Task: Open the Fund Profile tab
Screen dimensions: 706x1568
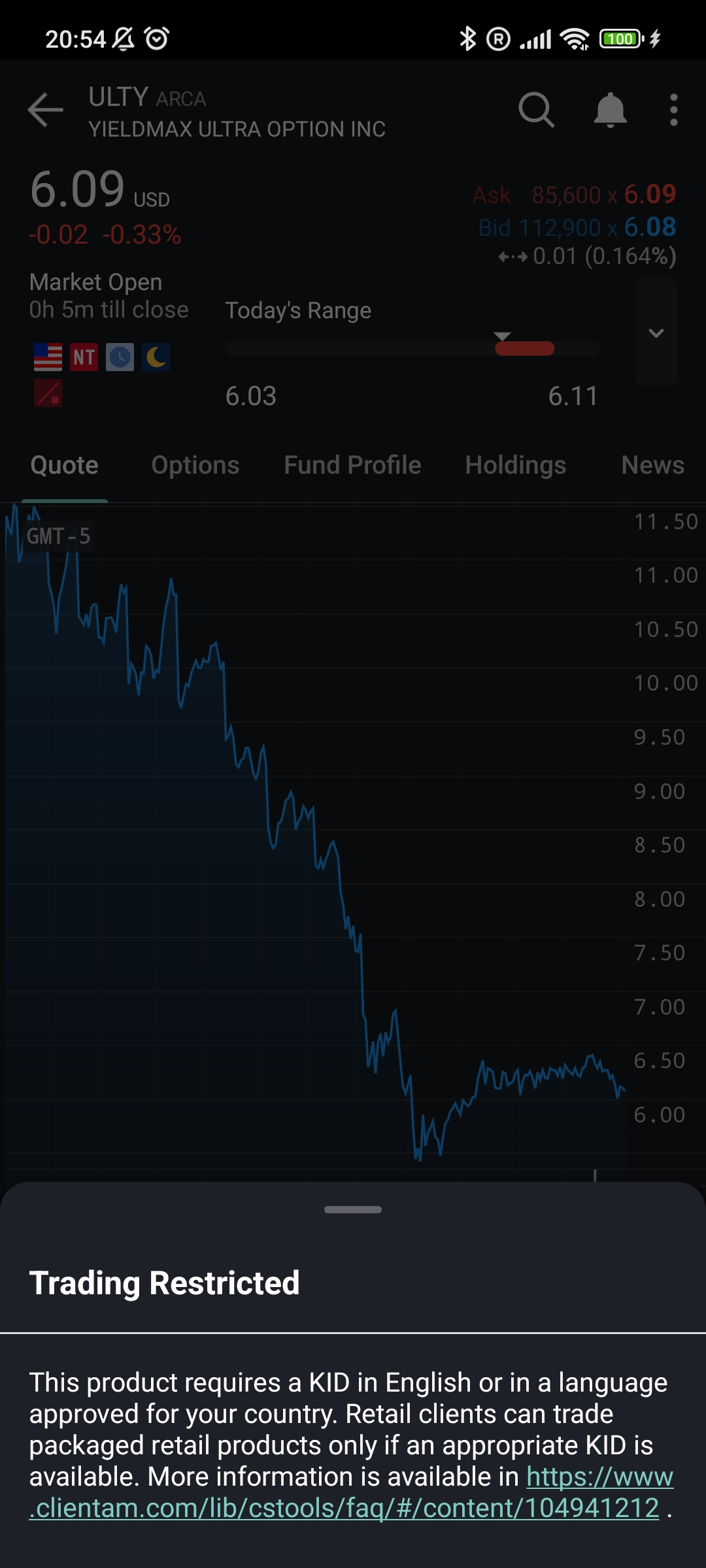Action: [352, 465]
